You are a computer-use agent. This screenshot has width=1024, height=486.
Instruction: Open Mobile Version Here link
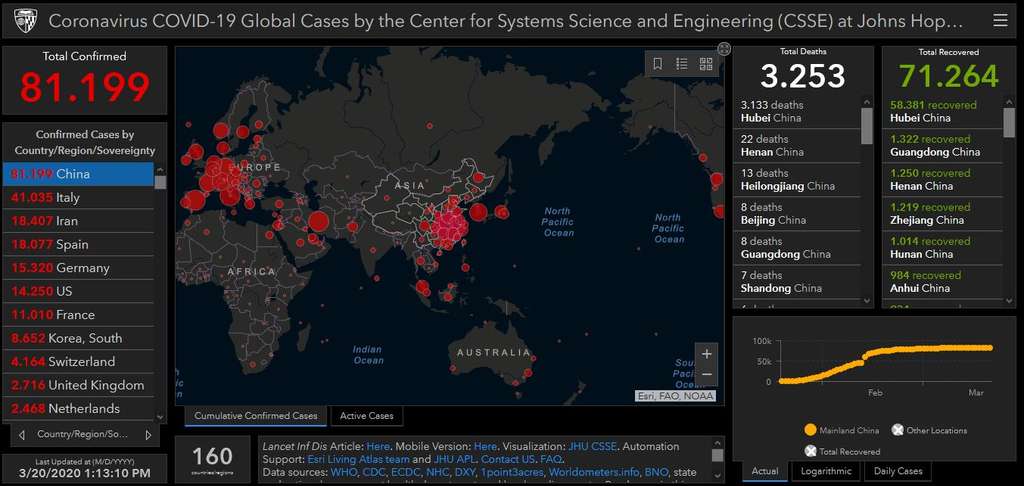[485, 447]
